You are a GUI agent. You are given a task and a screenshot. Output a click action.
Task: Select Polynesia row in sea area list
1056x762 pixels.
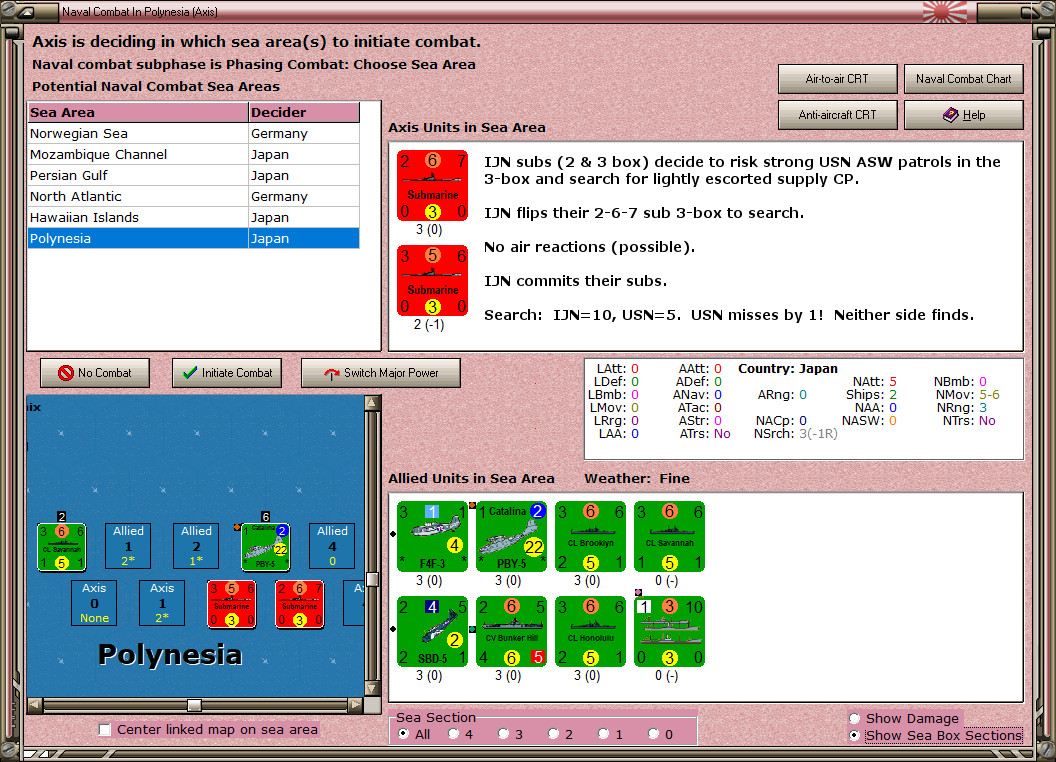pos(193,238)
